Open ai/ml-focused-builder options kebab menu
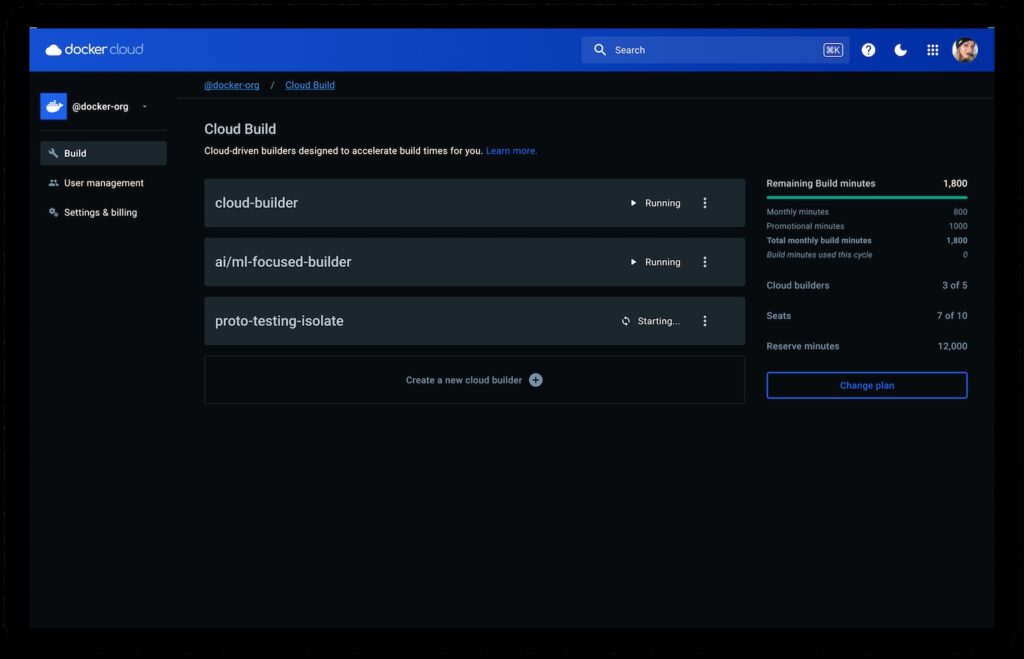Screen dimensions: 1024x659 pyautogui.click(x=705, y=262)
